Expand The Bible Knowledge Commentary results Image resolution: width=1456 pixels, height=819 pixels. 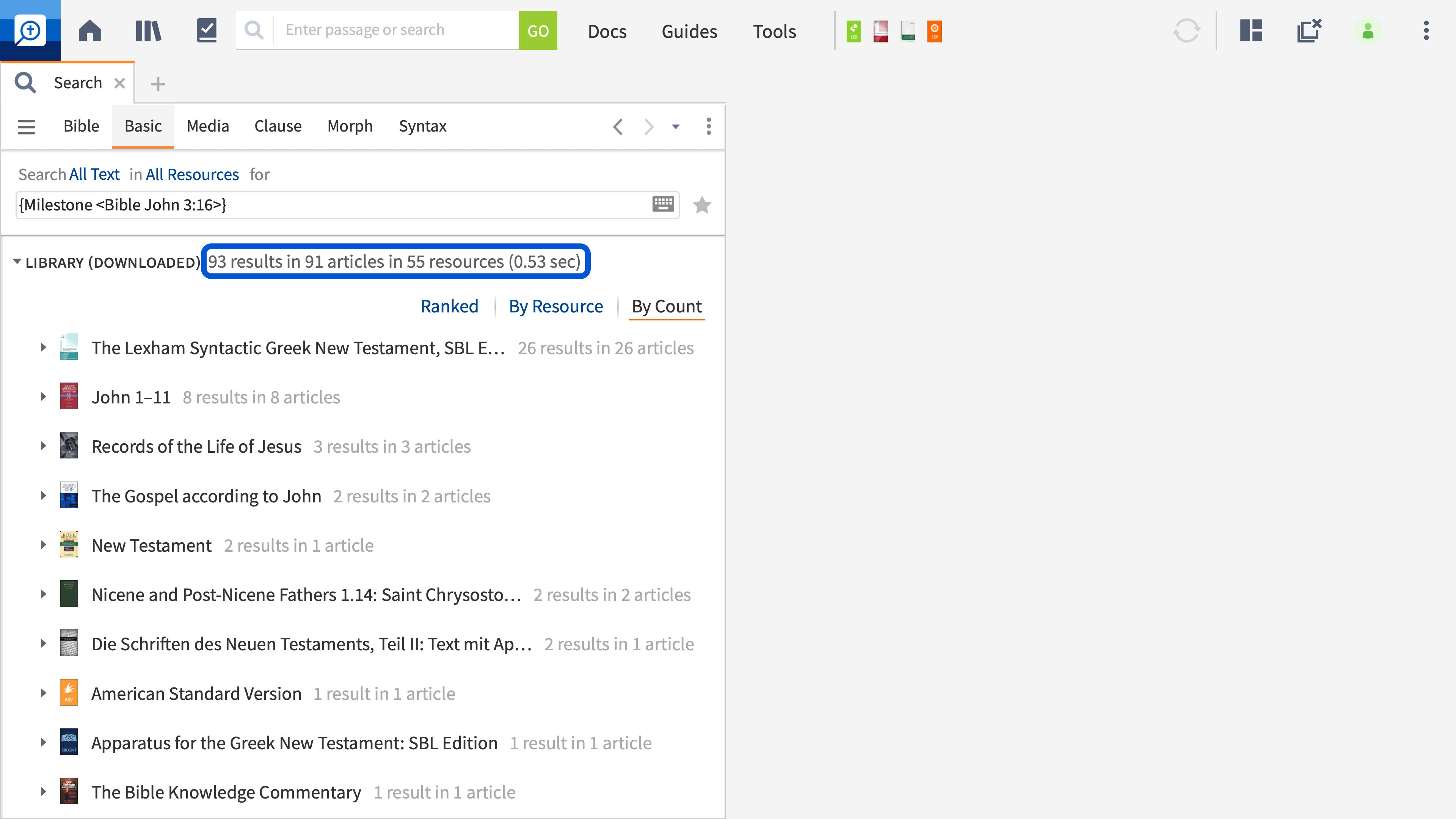click(x=43, y=791)
